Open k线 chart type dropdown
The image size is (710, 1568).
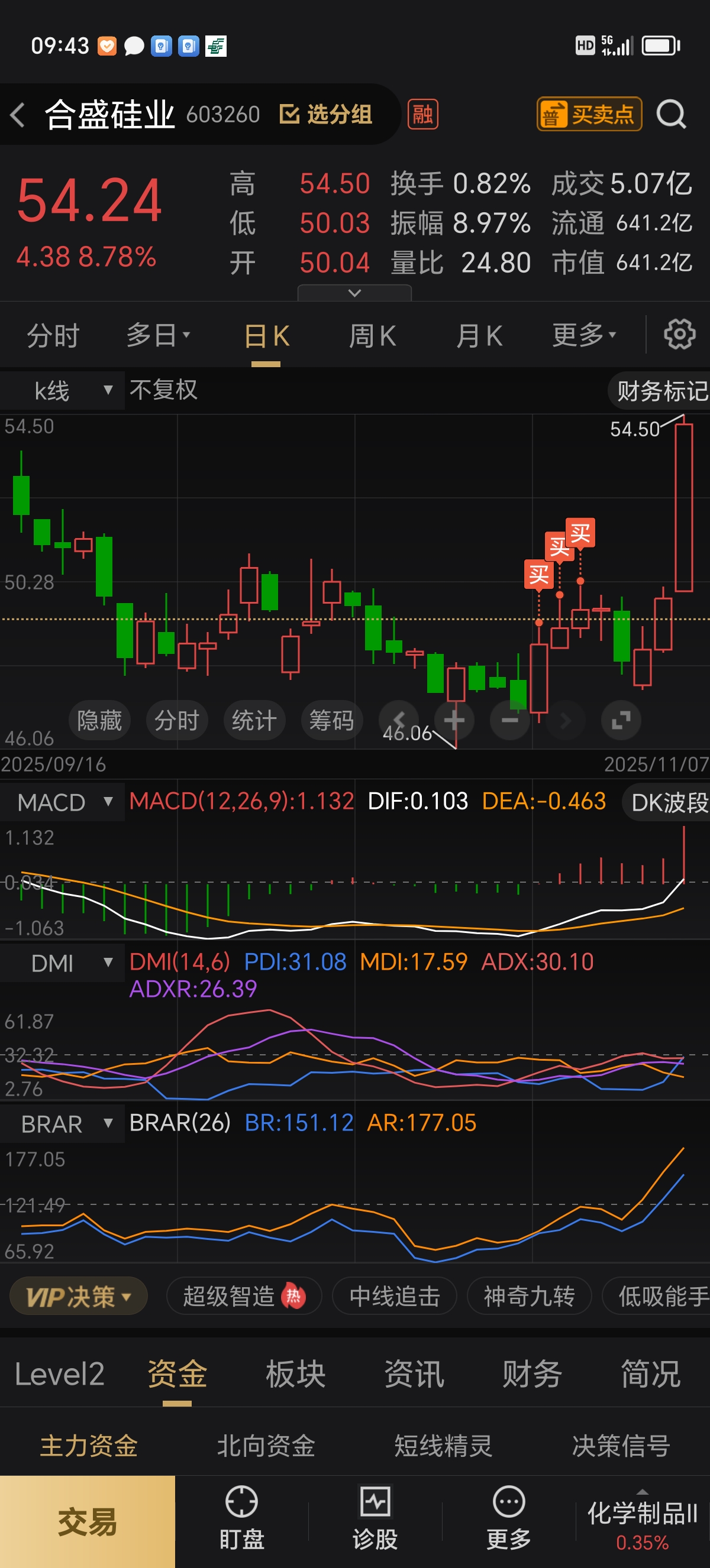coord(62,390)
